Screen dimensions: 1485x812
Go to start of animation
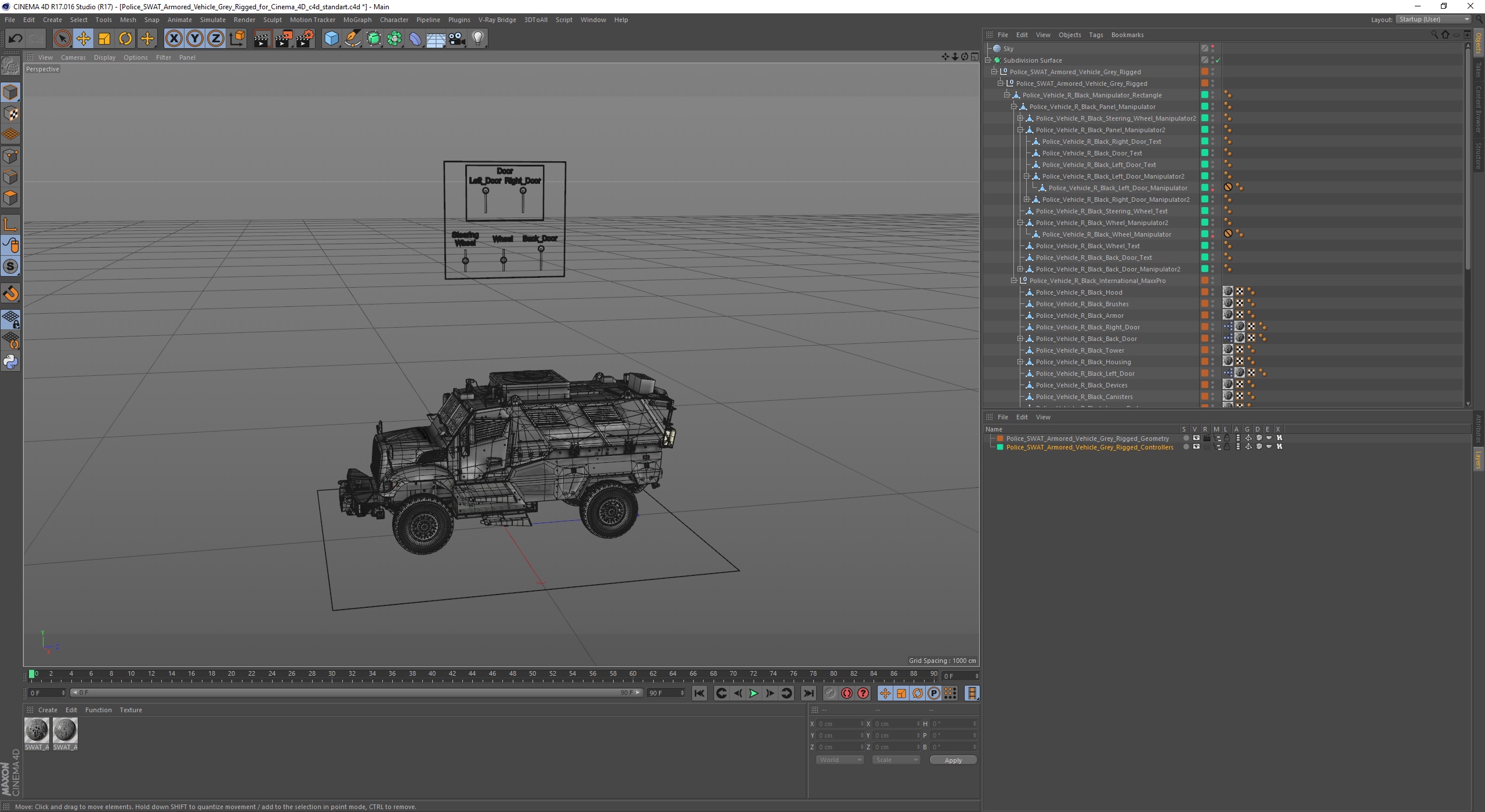pos(700,693)
